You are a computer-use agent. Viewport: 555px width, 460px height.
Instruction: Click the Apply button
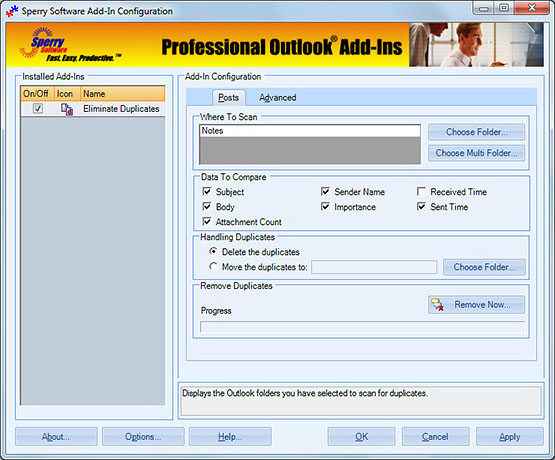coord(510,437)
